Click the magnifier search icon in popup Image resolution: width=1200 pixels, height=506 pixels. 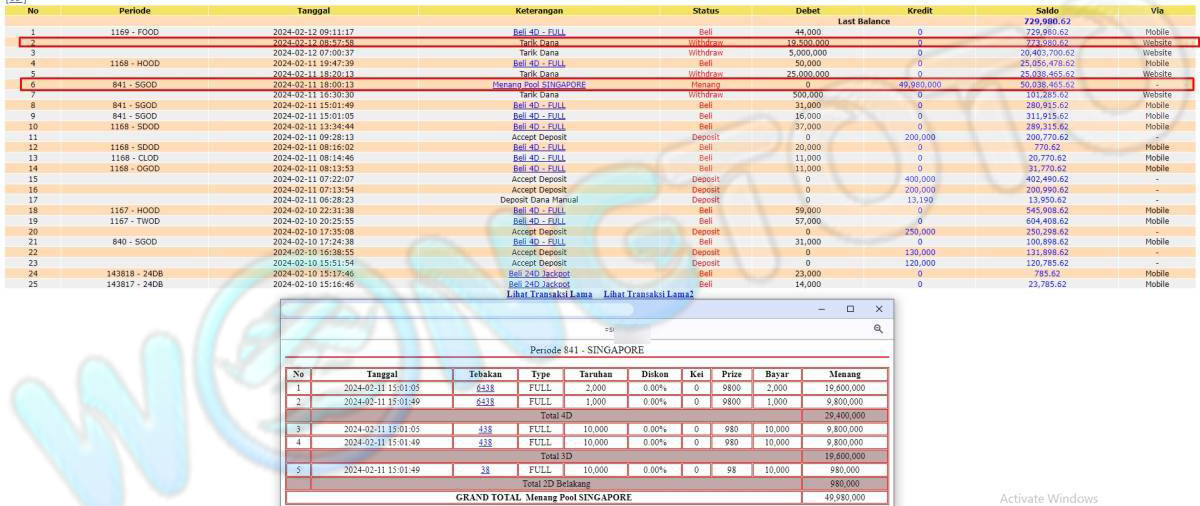click(877, 329)
